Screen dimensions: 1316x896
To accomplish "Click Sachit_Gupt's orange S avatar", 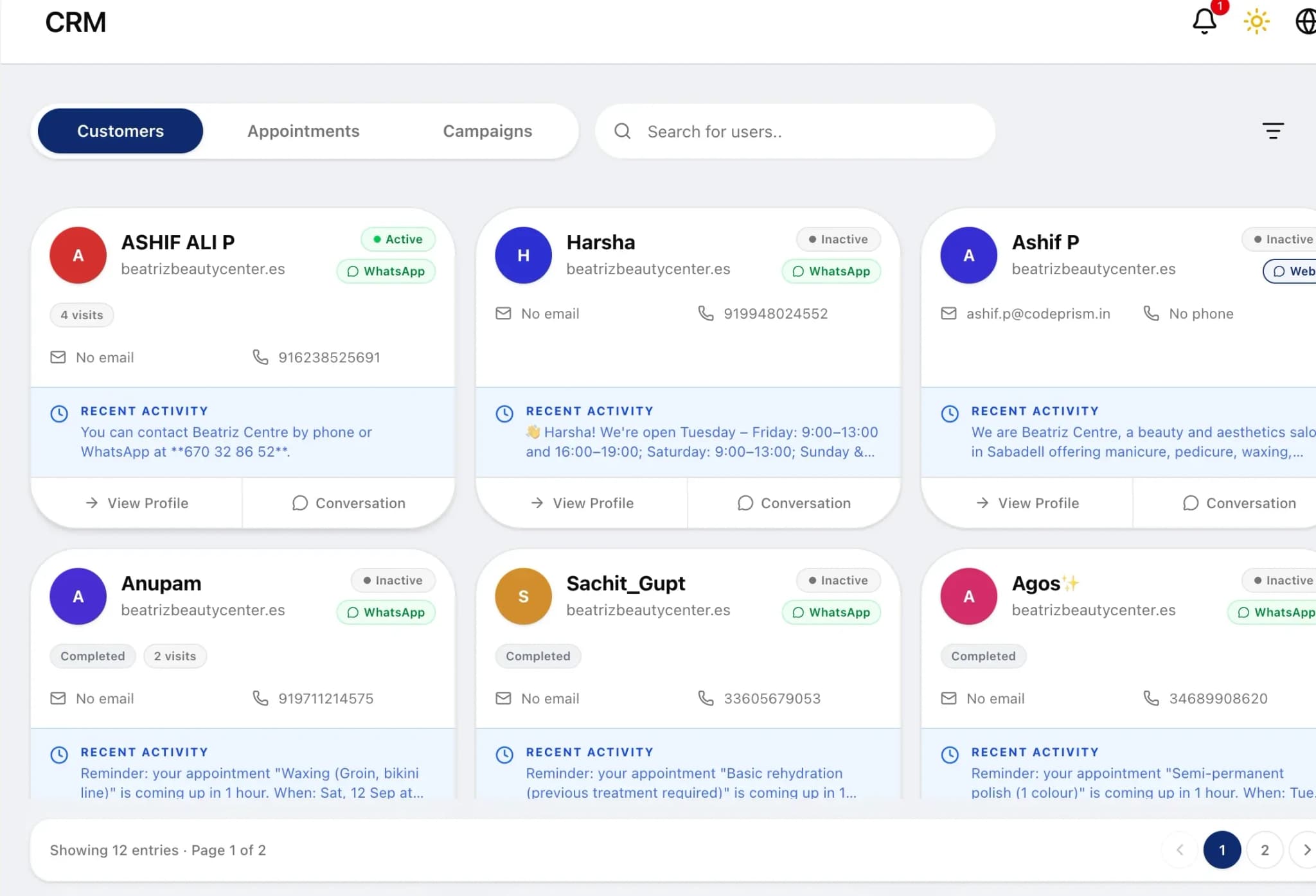I will (523, 596).
